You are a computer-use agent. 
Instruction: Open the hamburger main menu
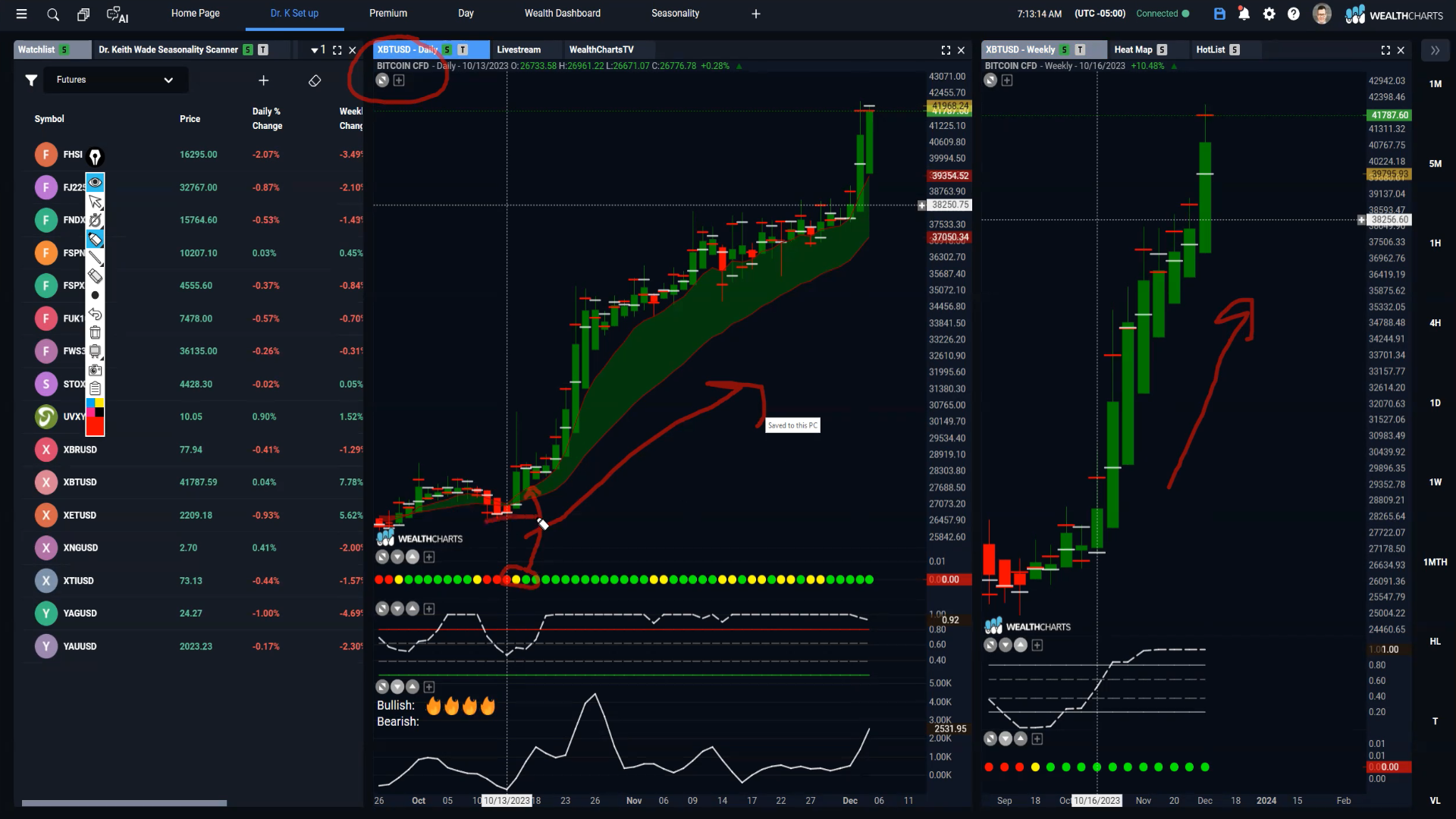pos(21,14)
